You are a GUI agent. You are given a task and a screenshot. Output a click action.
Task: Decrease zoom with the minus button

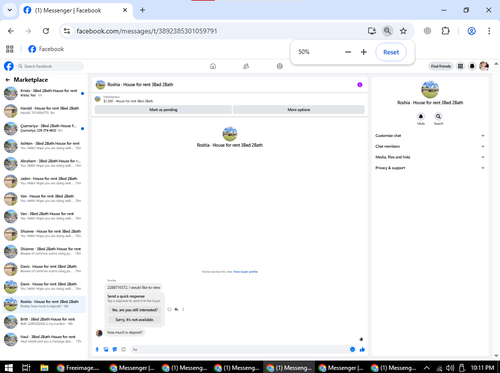coord(348,52)
